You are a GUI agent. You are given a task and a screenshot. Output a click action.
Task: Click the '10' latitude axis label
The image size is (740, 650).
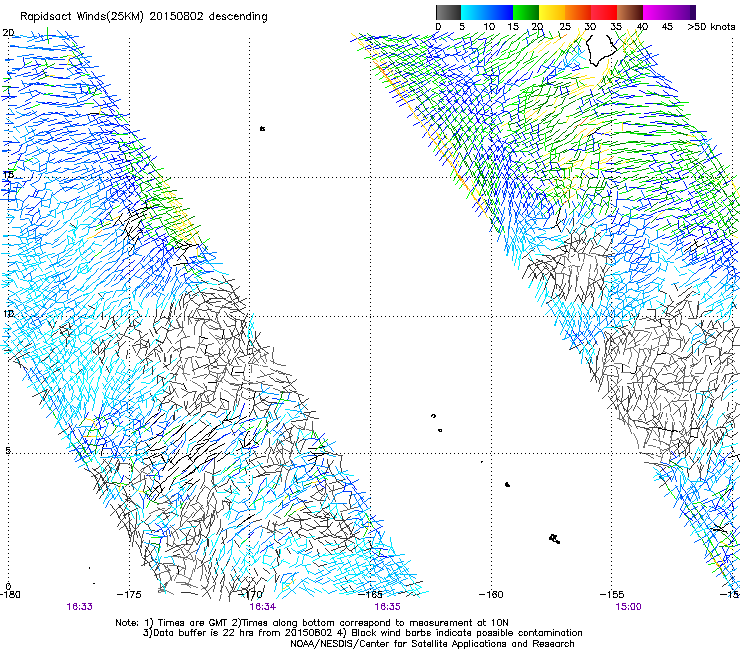pos(8,314)
